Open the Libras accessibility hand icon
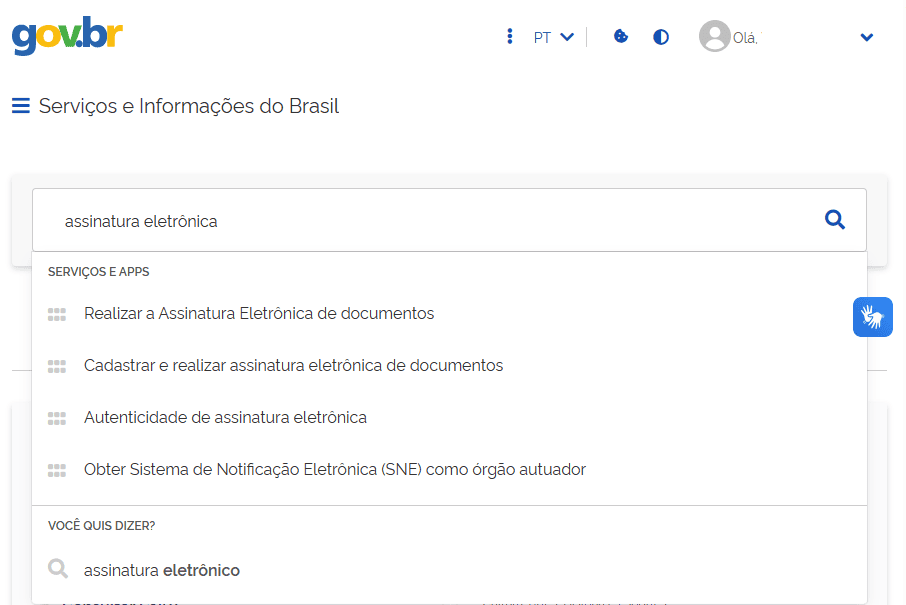The width and height of the screenshot is (906, 605). click(x=872, y=316)
